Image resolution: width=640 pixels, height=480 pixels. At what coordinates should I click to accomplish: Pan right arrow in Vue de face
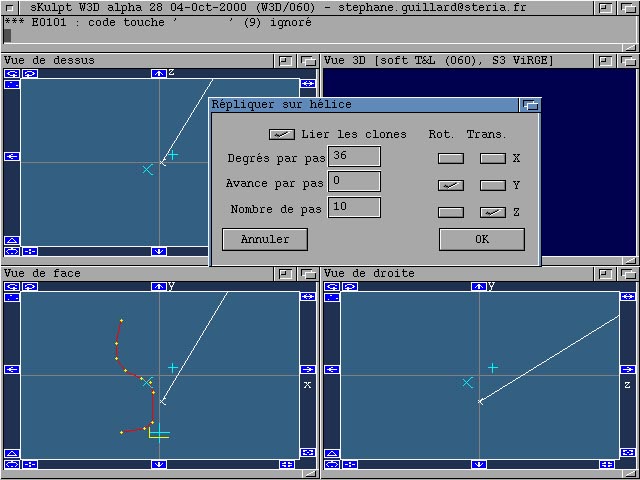(x=308, y=369)
